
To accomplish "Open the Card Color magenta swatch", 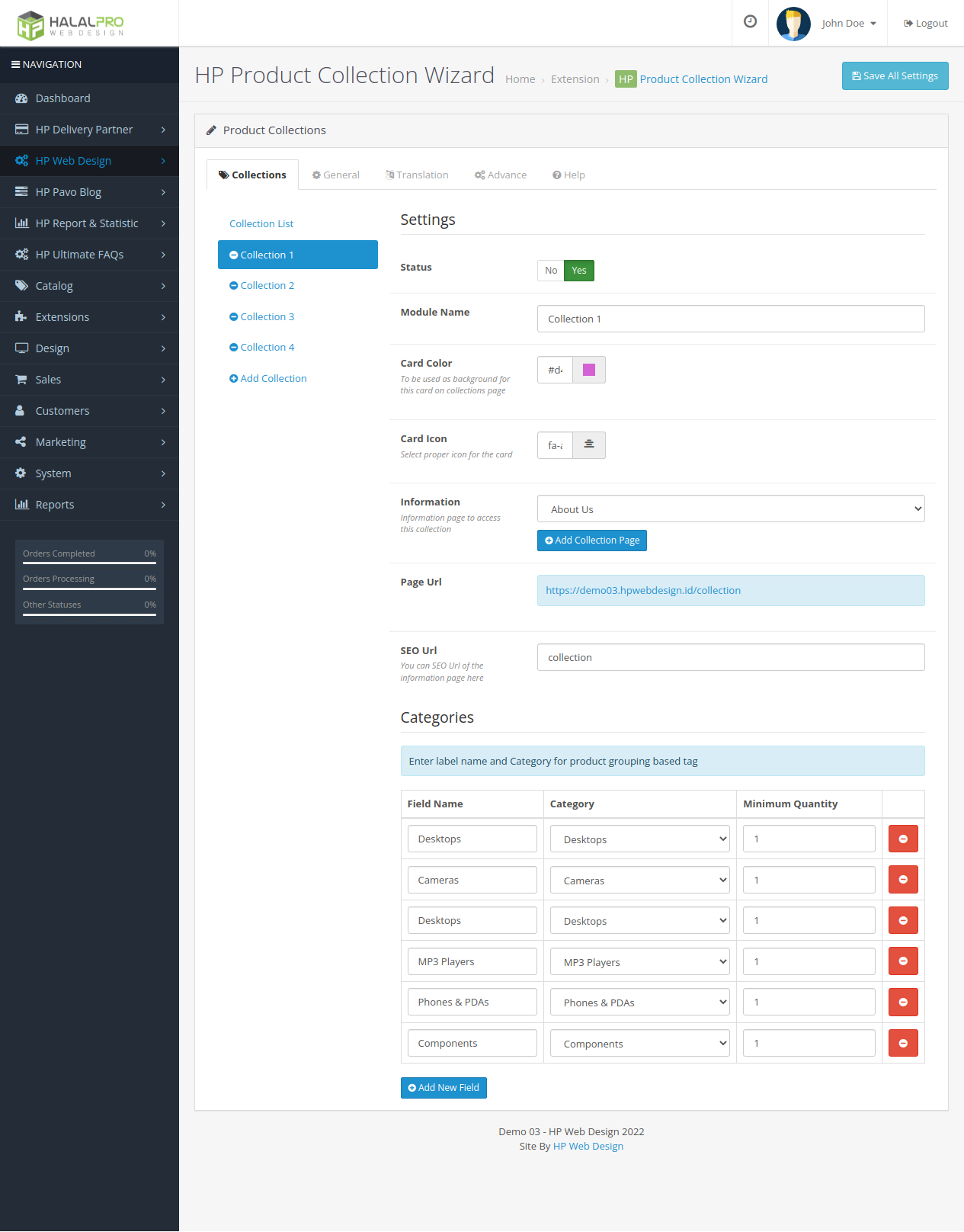I will [x=589, y=370].
